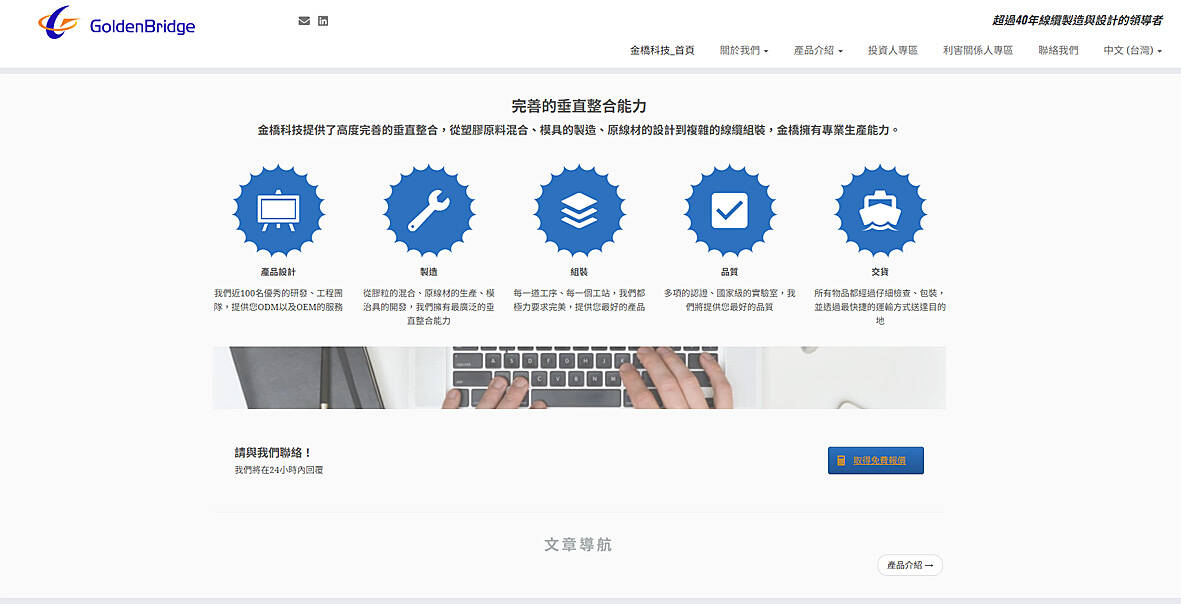Click the GoldenBridge logo

116,24
